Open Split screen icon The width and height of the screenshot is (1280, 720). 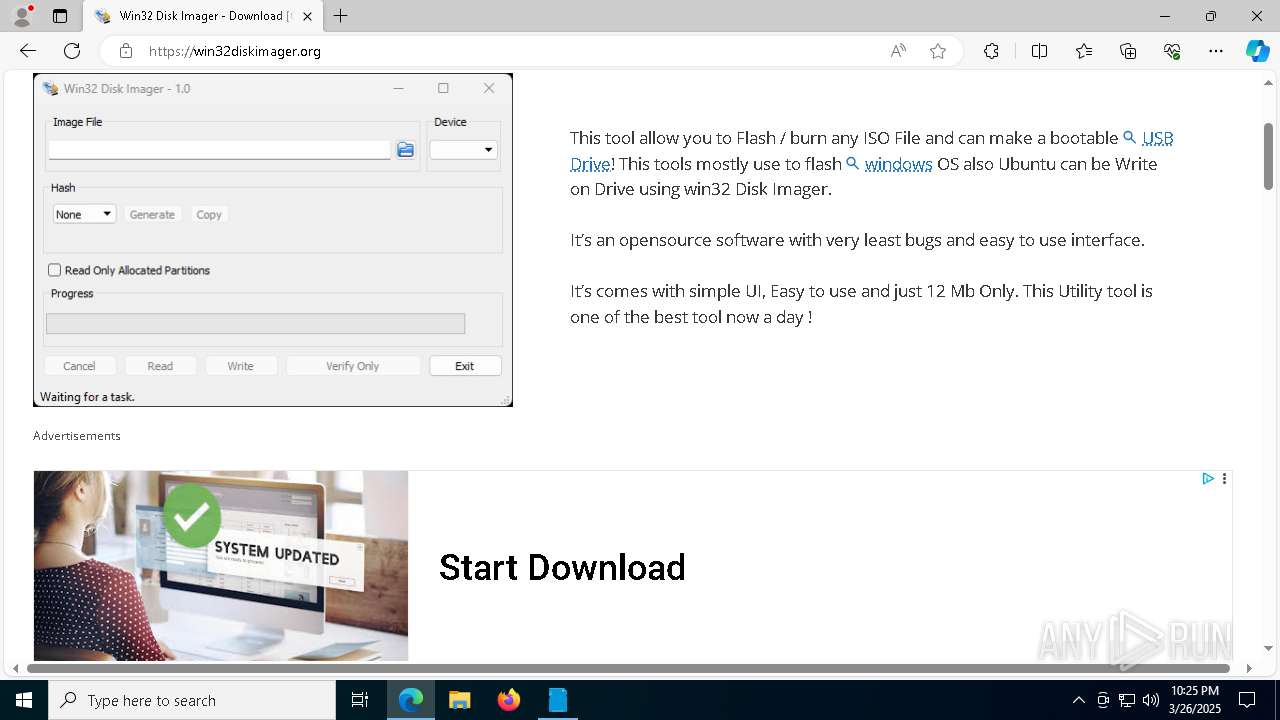pyautogui.click(x=1039, y=51)
